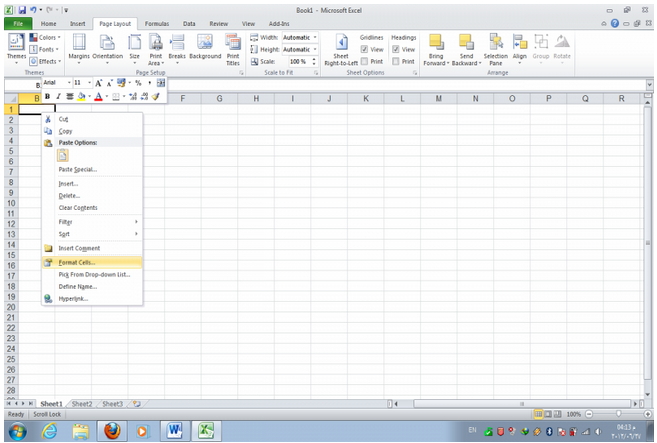Switch to the Formulas ribbon tab
This screenshot has width=657, height=443.
coord(156,22)
